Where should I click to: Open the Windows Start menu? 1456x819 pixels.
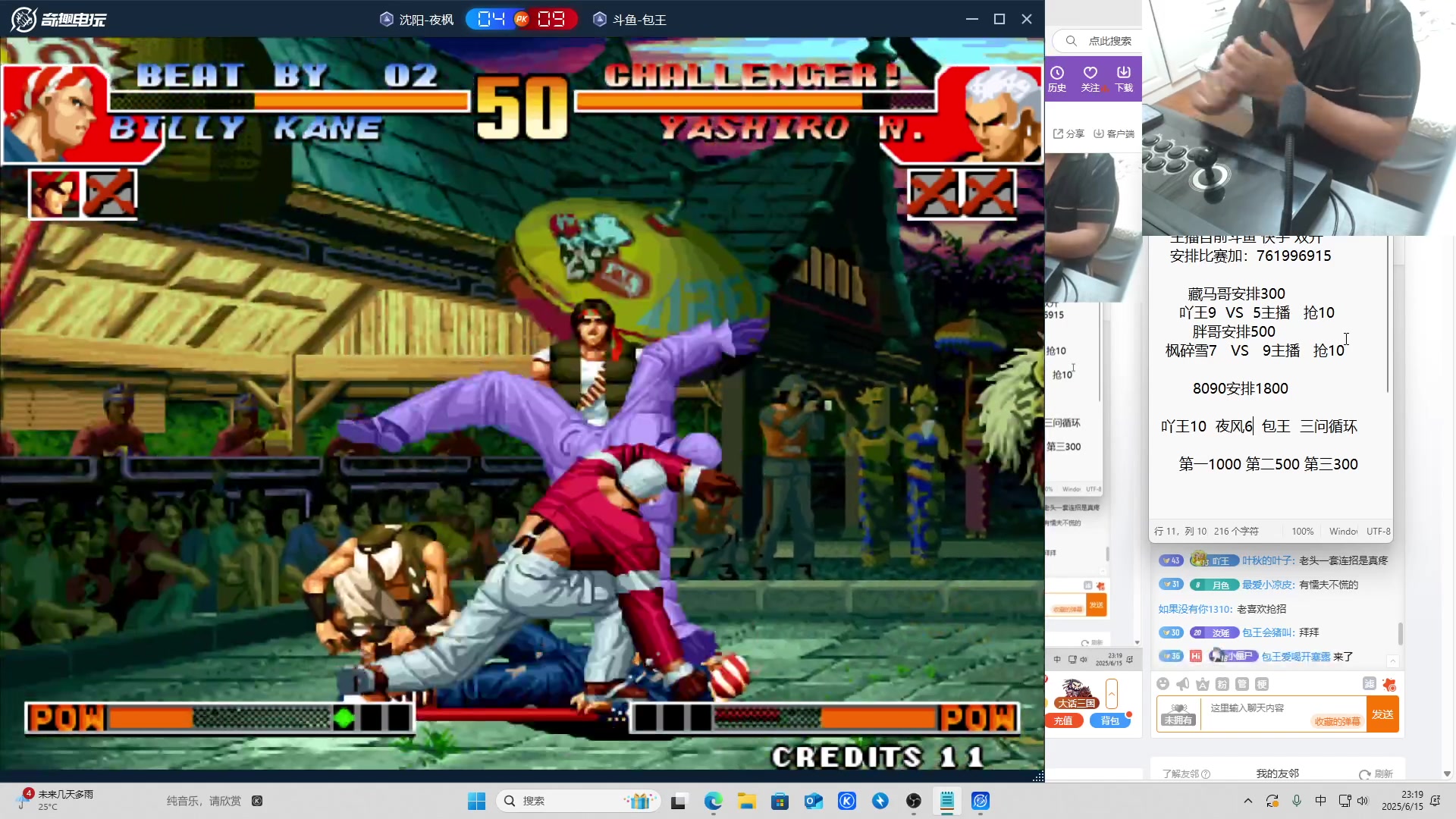pyautogui.click(x=476, y=801)
